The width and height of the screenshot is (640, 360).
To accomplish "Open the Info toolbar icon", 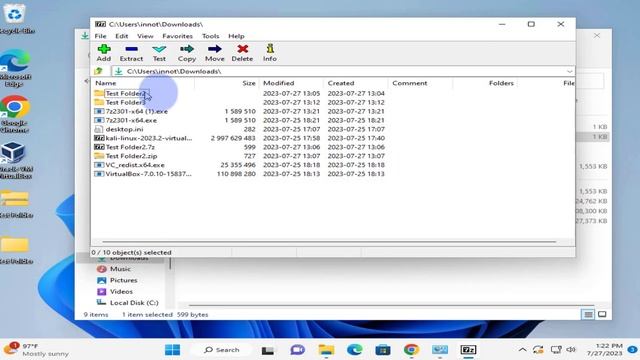I will (x=270, y=53).
